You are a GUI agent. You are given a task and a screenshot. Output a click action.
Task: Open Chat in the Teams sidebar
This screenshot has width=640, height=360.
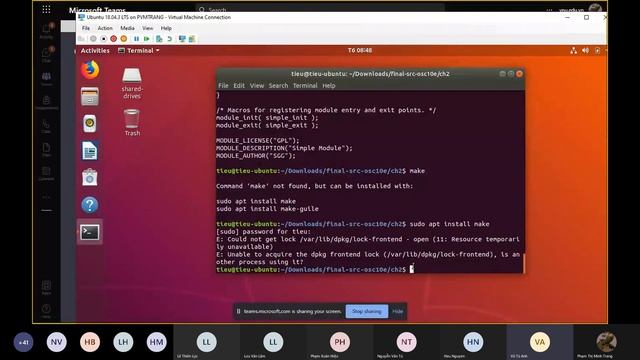(x=47, y=54)
